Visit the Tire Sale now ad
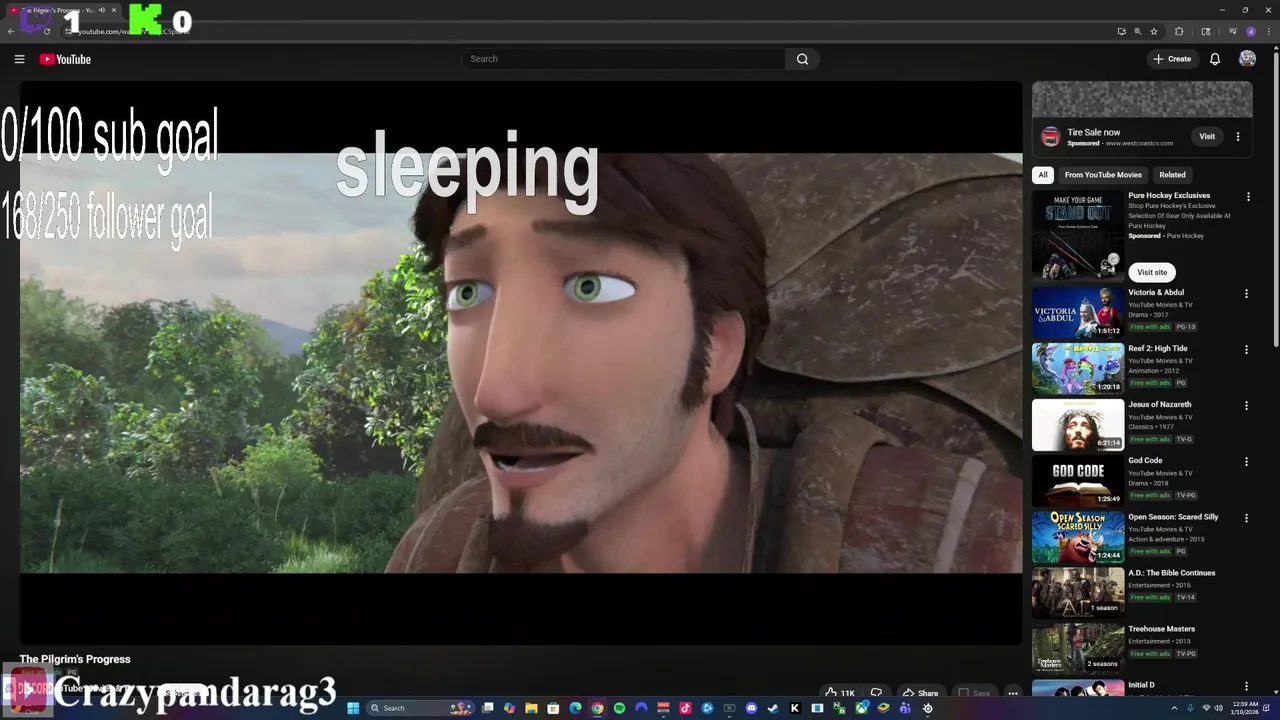1280x720 pixels. [1207, 137]
